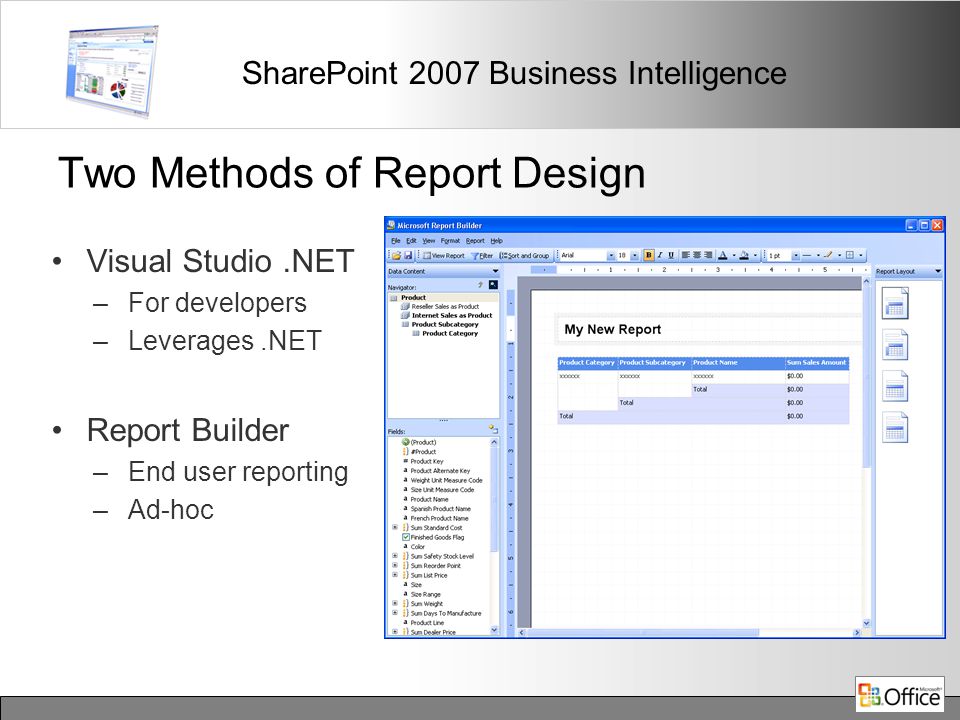Click the Sort and Group button
960x720 pixels.
pos(525,255)
